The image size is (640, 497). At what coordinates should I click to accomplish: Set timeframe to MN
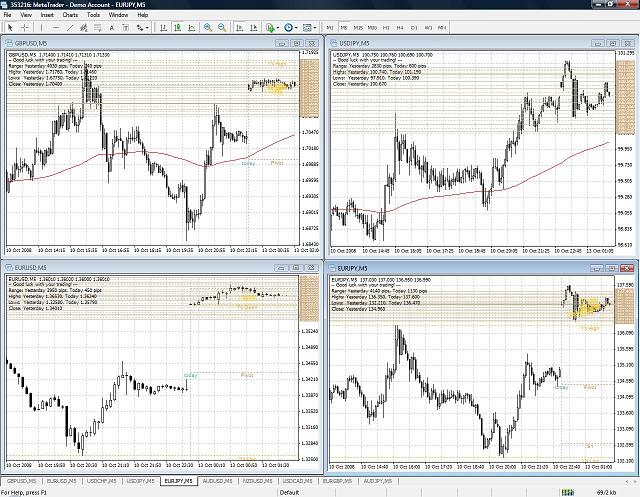click(442, 28)
